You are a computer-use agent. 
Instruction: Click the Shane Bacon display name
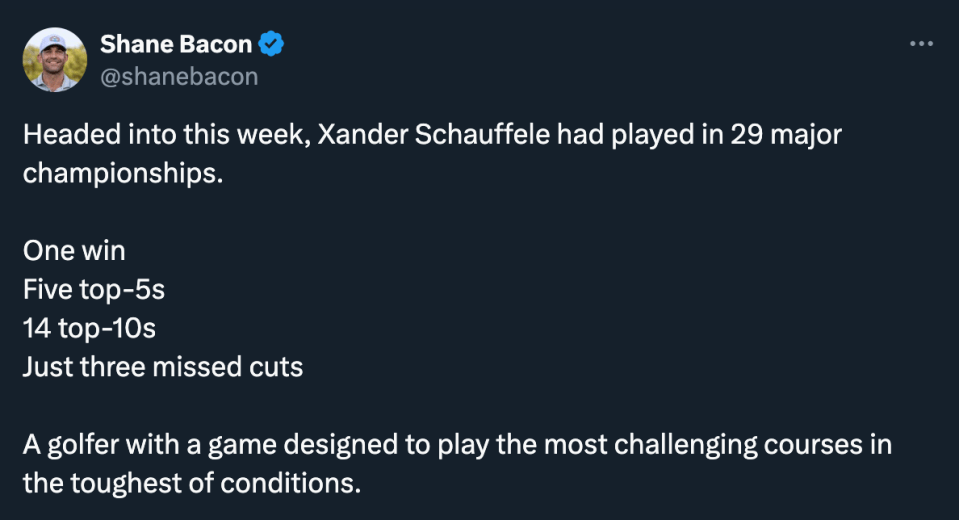click(176, 44)
